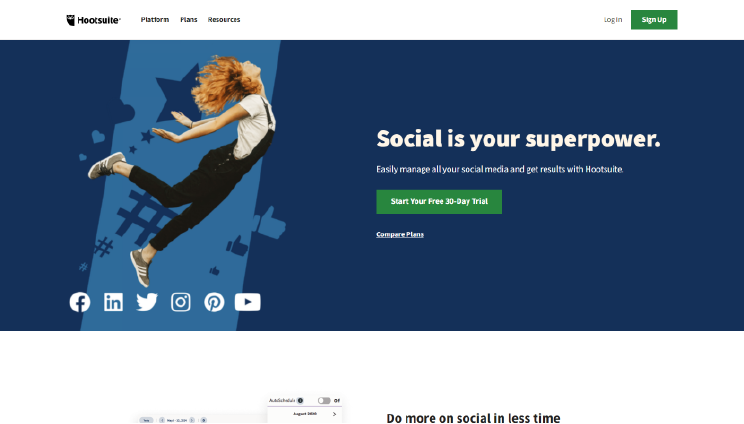Click the AutoSchedule info icon
This screenshot has width=744, height=424.
[x=300, y=401]
